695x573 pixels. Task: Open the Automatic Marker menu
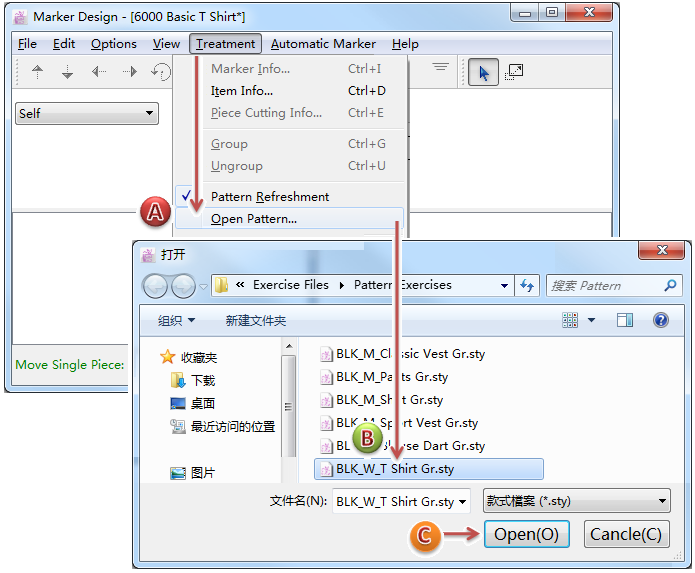pyautogui.click(x=323, y=44)
